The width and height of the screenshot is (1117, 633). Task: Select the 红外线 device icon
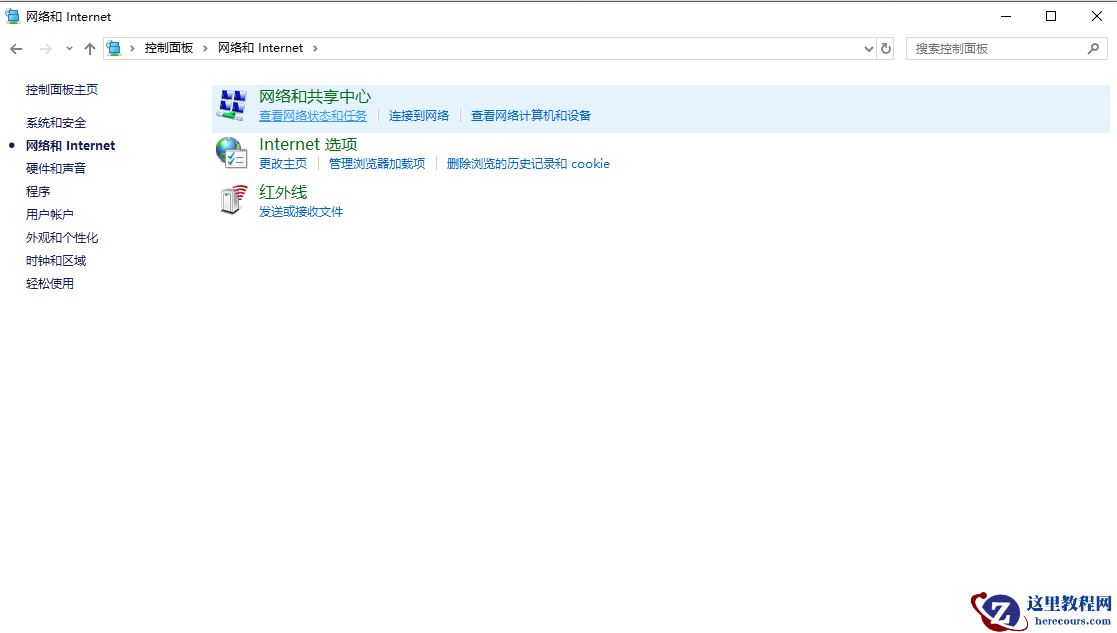pos(231,197)
